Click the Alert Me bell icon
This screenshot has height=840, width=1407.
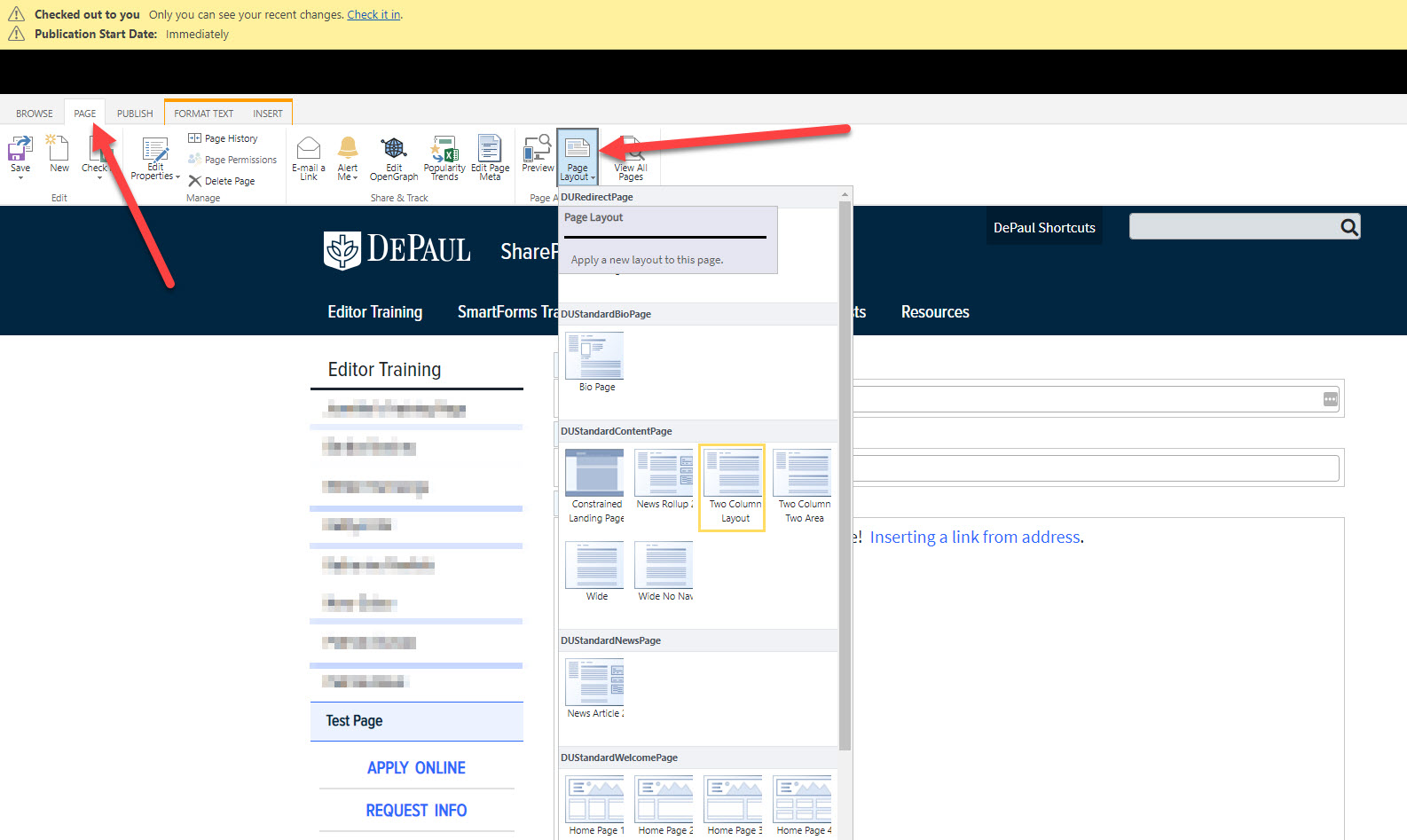[348, 149]
